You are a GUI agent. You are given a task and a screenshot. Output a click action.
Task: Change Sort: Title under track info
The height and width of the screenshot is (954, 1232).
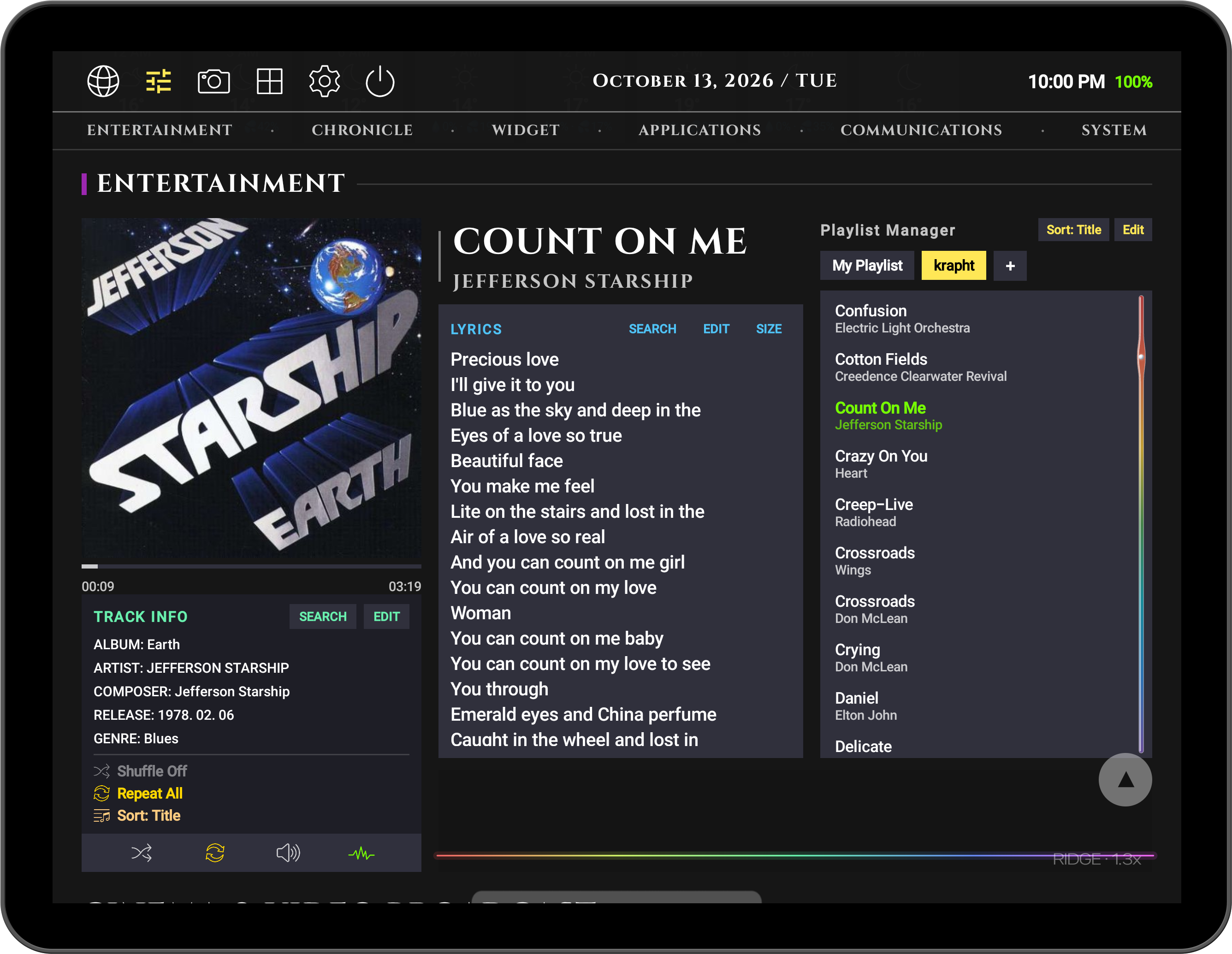coord(137,815)
